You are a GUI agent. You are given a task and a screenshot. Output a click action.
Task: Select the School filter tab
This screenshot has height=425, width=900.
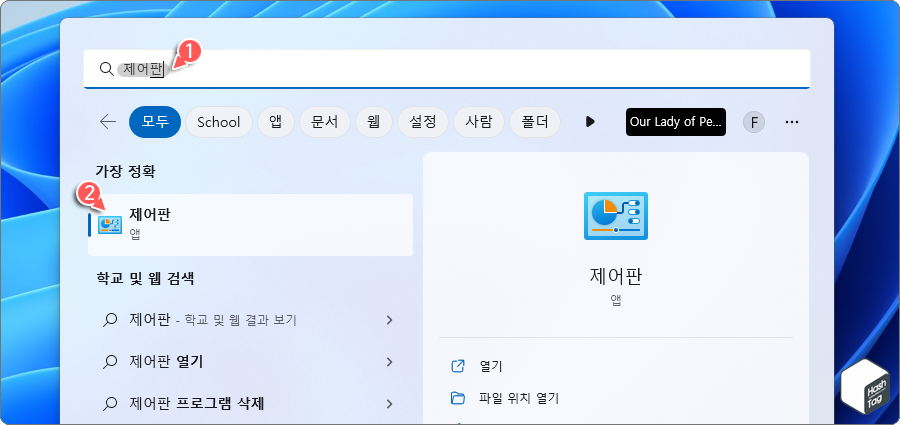[x=219, y=122]
